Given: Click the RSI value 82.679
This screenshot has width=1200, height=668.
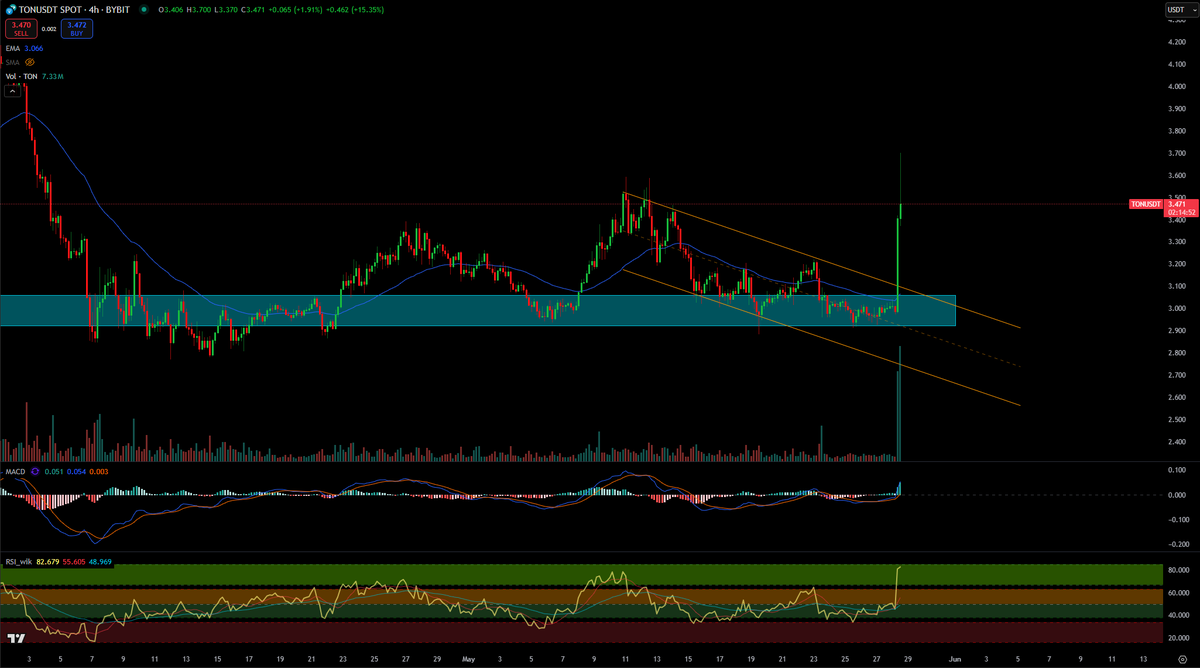Looking at the screenshot, I should click(48, 562).
